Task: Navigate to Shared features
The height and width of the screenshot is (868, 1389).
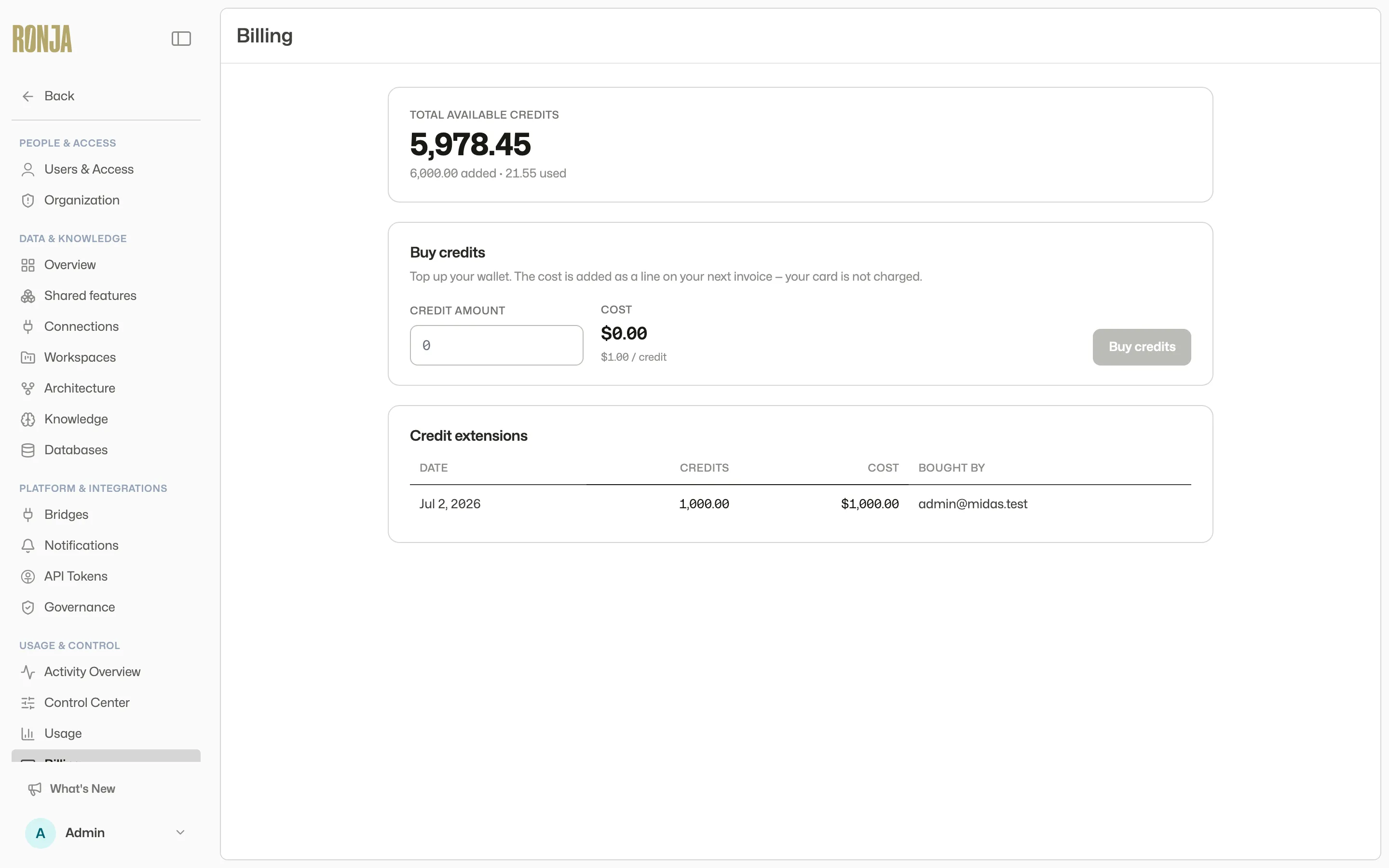Action: 106,296
